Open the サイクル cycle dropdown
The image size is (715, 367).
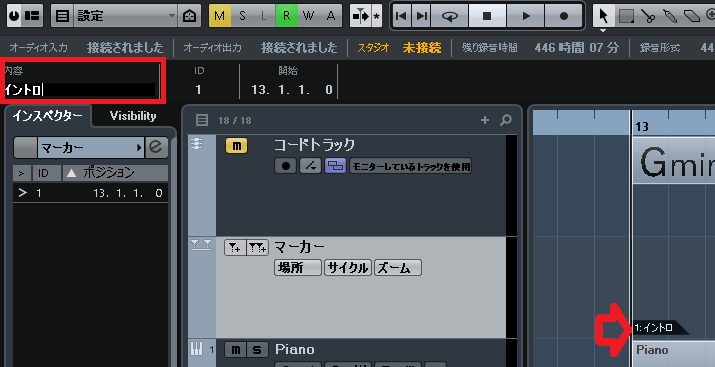[348, 268]
